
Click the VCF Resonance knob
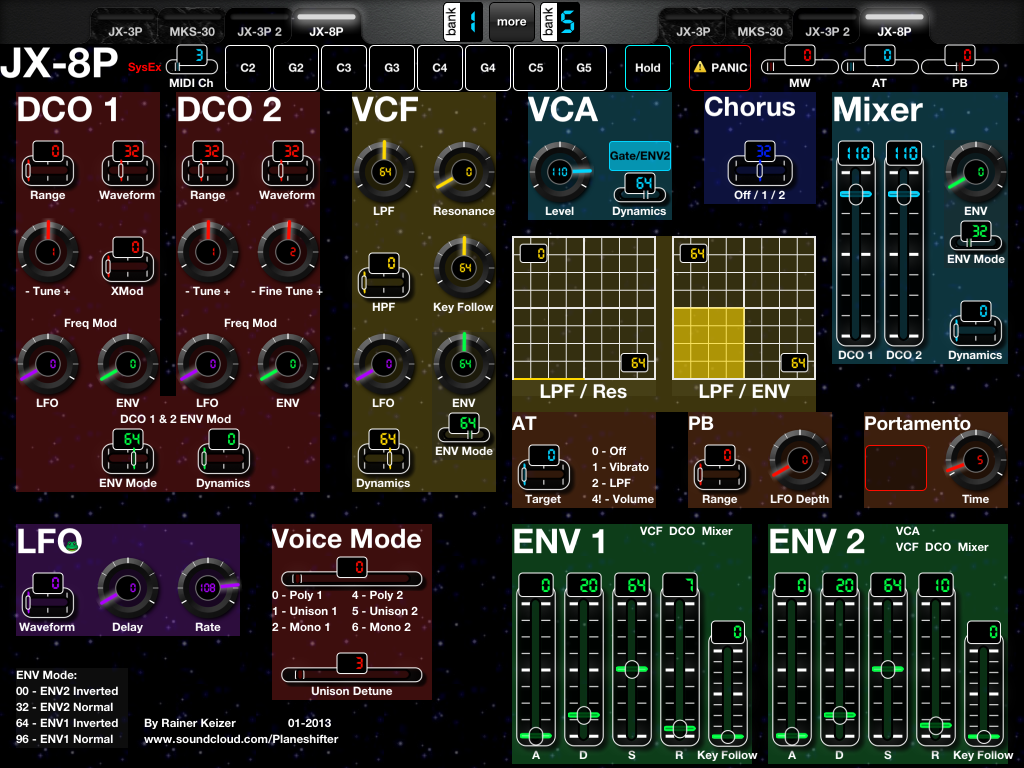[464, 172]
